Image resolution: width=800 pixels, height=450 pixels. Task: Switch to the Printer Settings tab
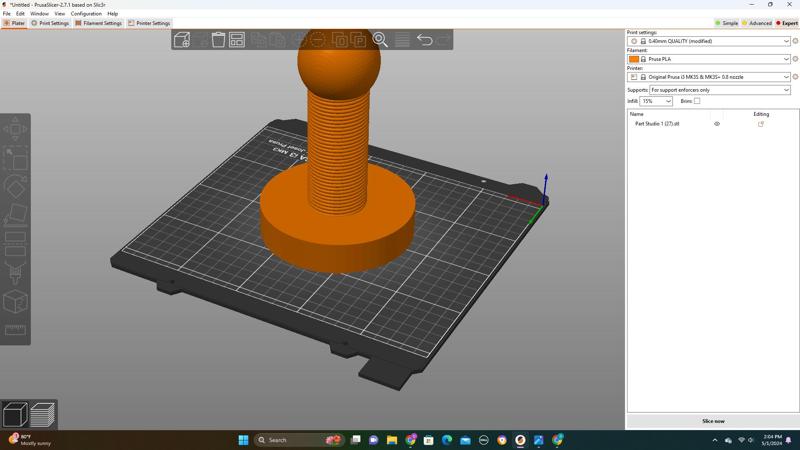pyautogui.click(x=149, y=23)
